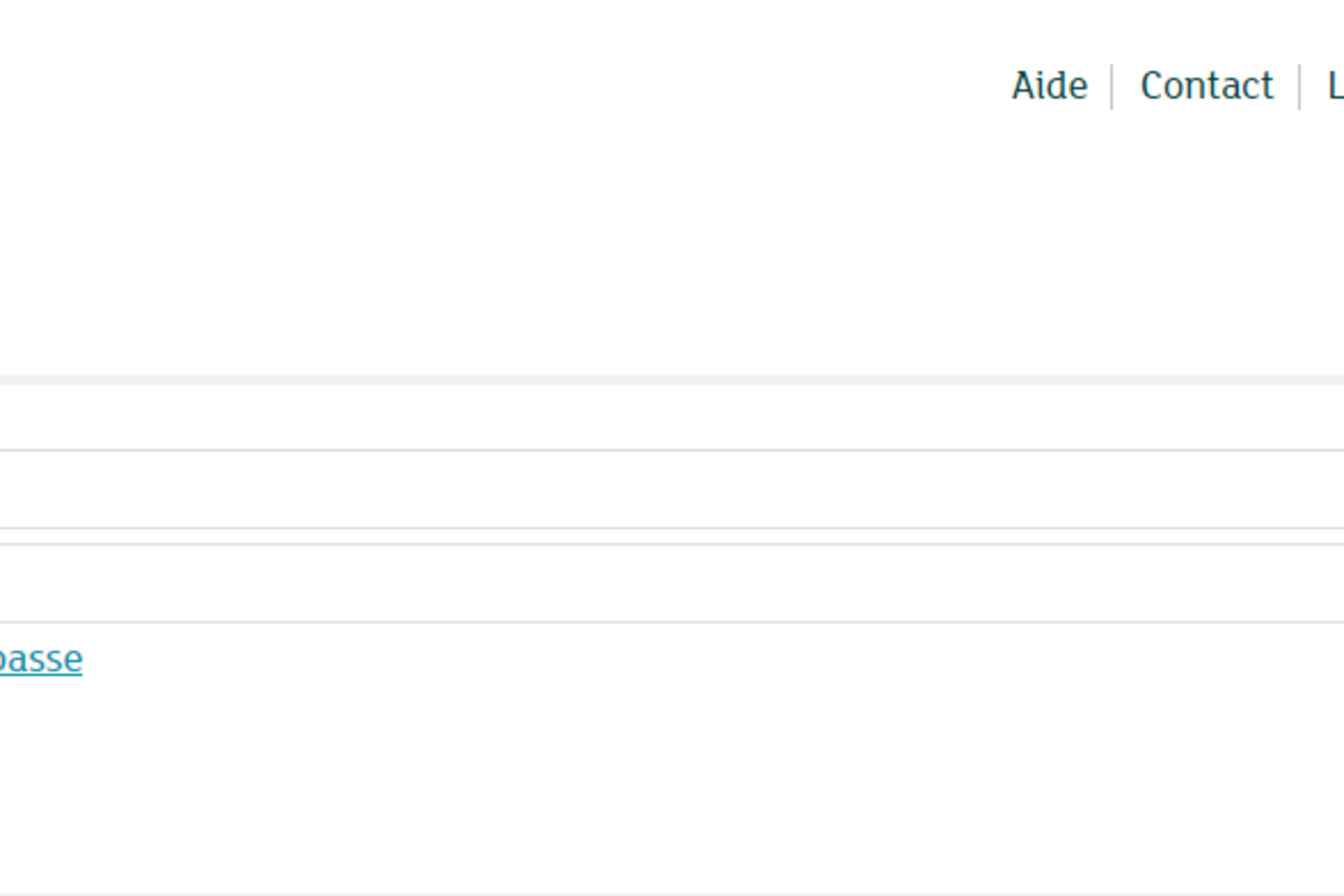Focus the upper login input field
1344x896 pixels.
tap(672, 489)
